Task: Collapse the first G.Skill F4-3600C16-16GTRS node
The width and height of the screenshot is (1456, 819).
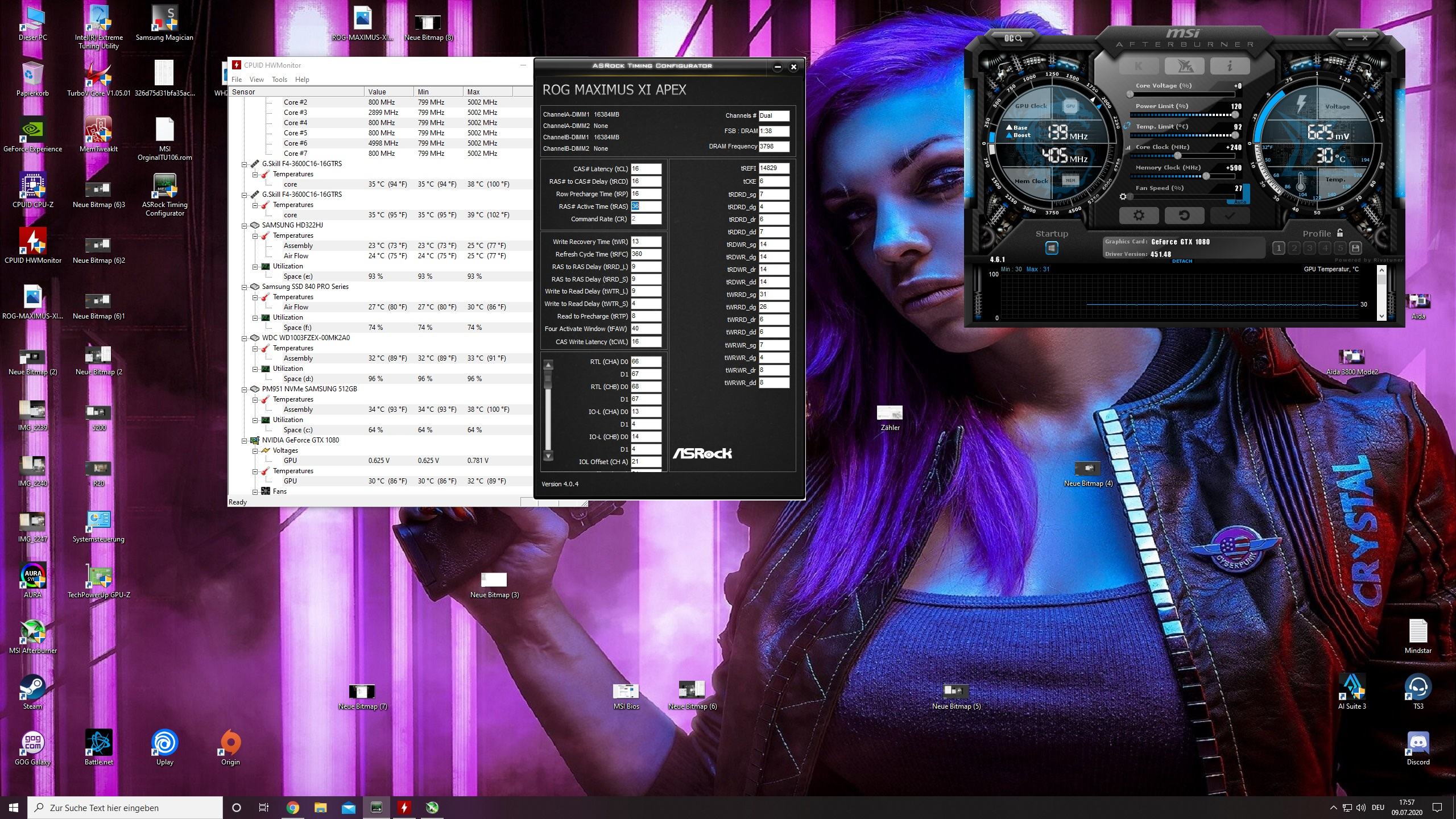Action: (x=245, y=164)
